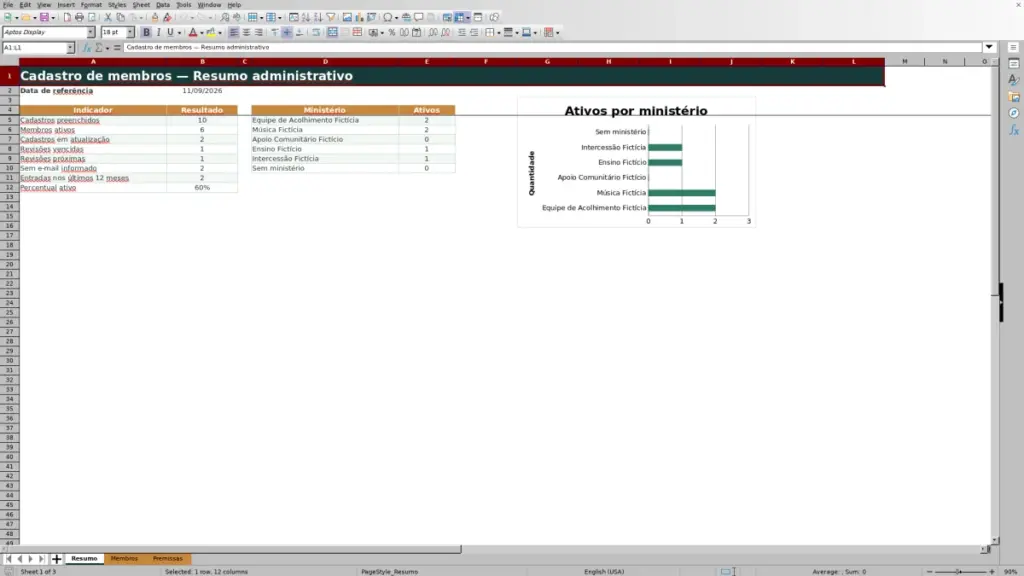
Task: Click the Print icon in the toolbar
Action: click(79, 18)
